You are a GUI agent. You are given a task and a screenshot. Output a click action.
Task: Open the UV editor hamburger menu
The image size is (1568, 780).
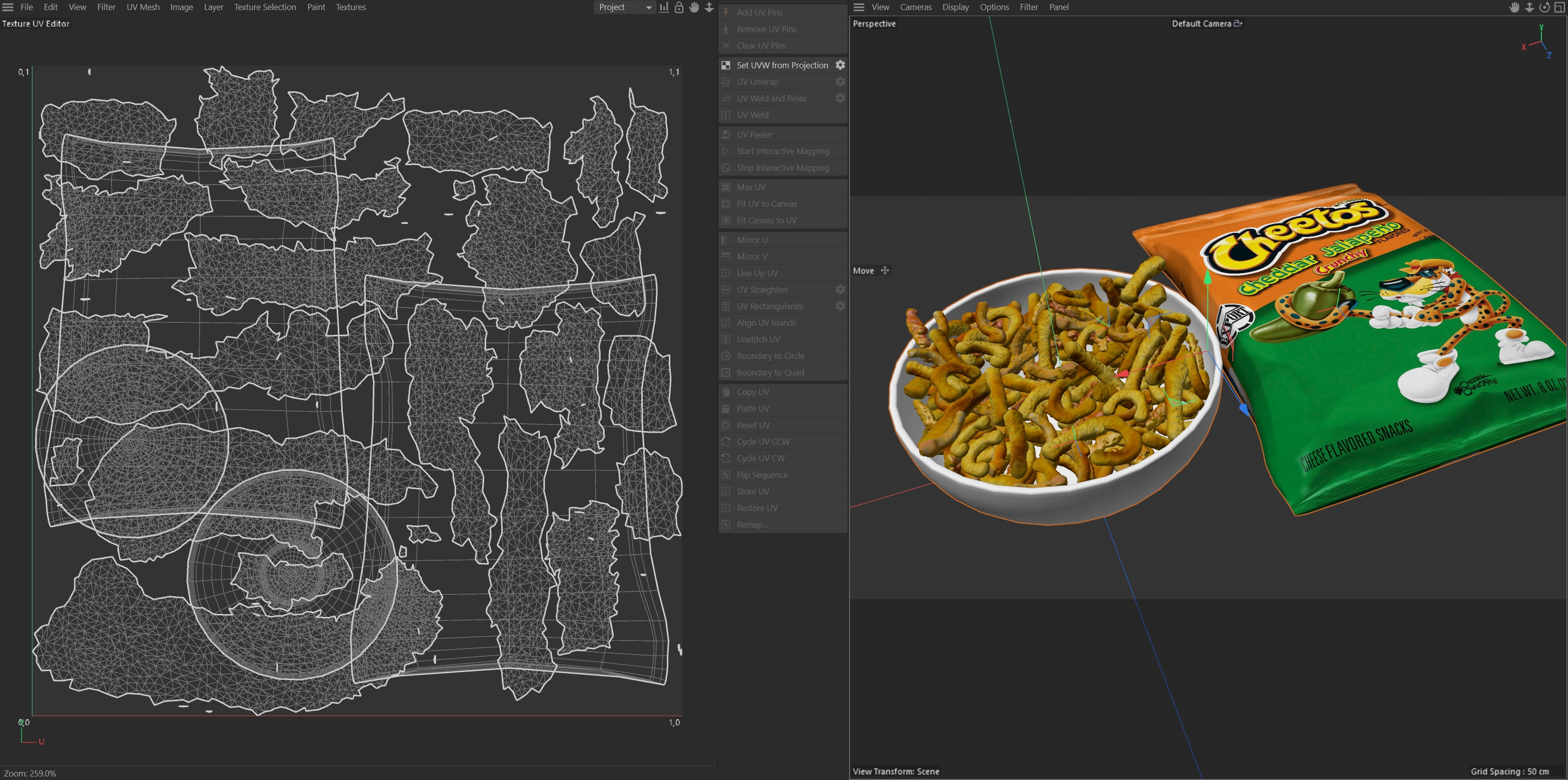tap(8, 8)
